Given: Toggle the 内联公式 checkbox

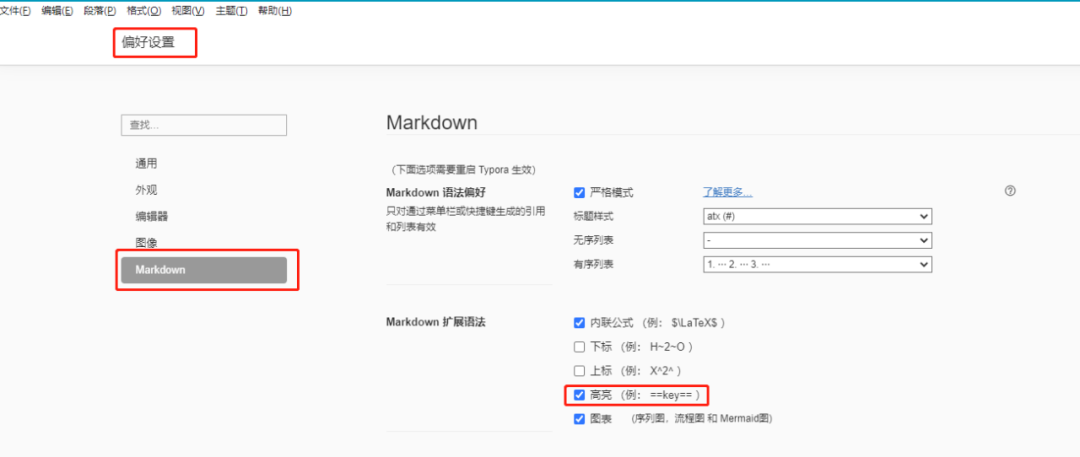Looking at the screenshot, I should pyautogui.click(x=579, y=323).
